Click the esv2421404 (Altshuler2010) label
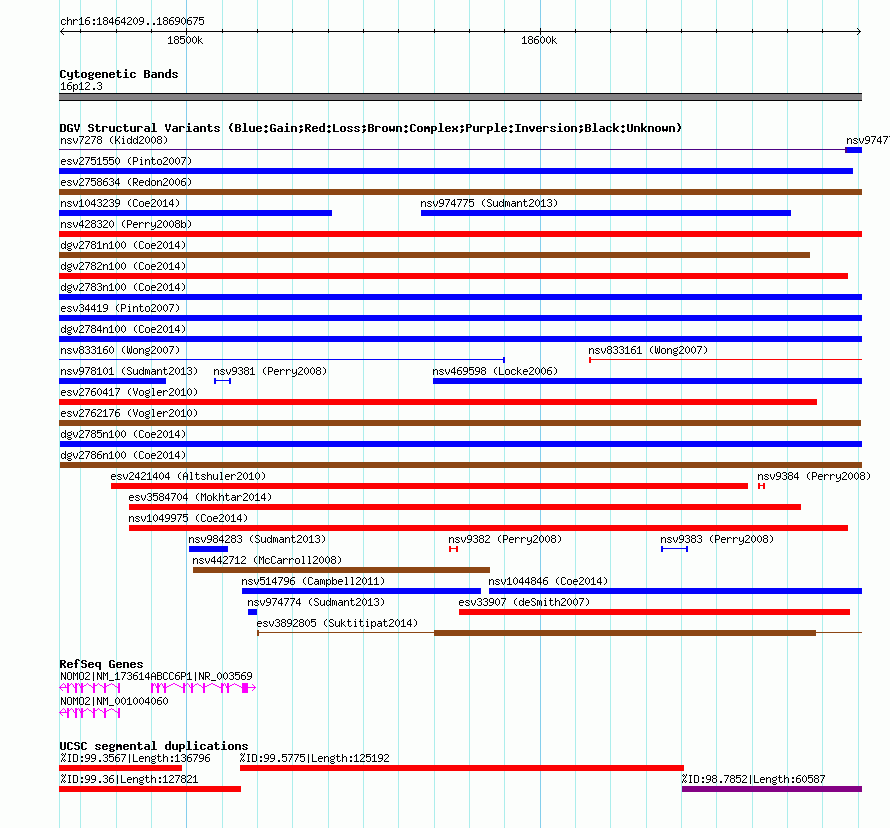Image resolution: width=890 pixels, height=828 pixels. click(188, 476)
